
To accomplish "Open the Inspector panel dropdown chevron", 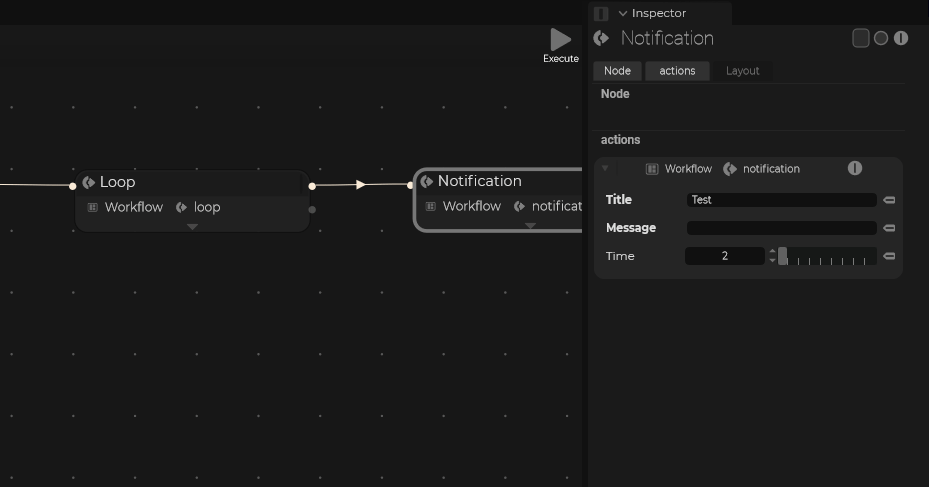I will (x=623, y=13).
